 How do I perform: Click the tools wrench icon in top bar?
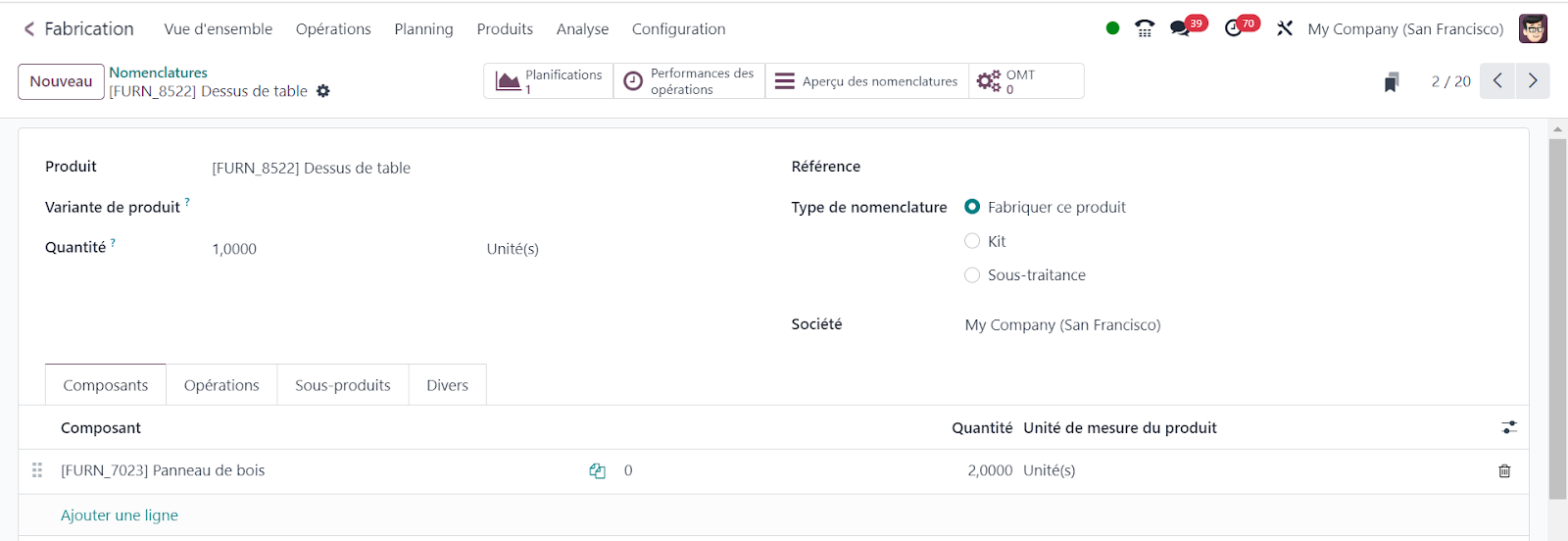1284,28
